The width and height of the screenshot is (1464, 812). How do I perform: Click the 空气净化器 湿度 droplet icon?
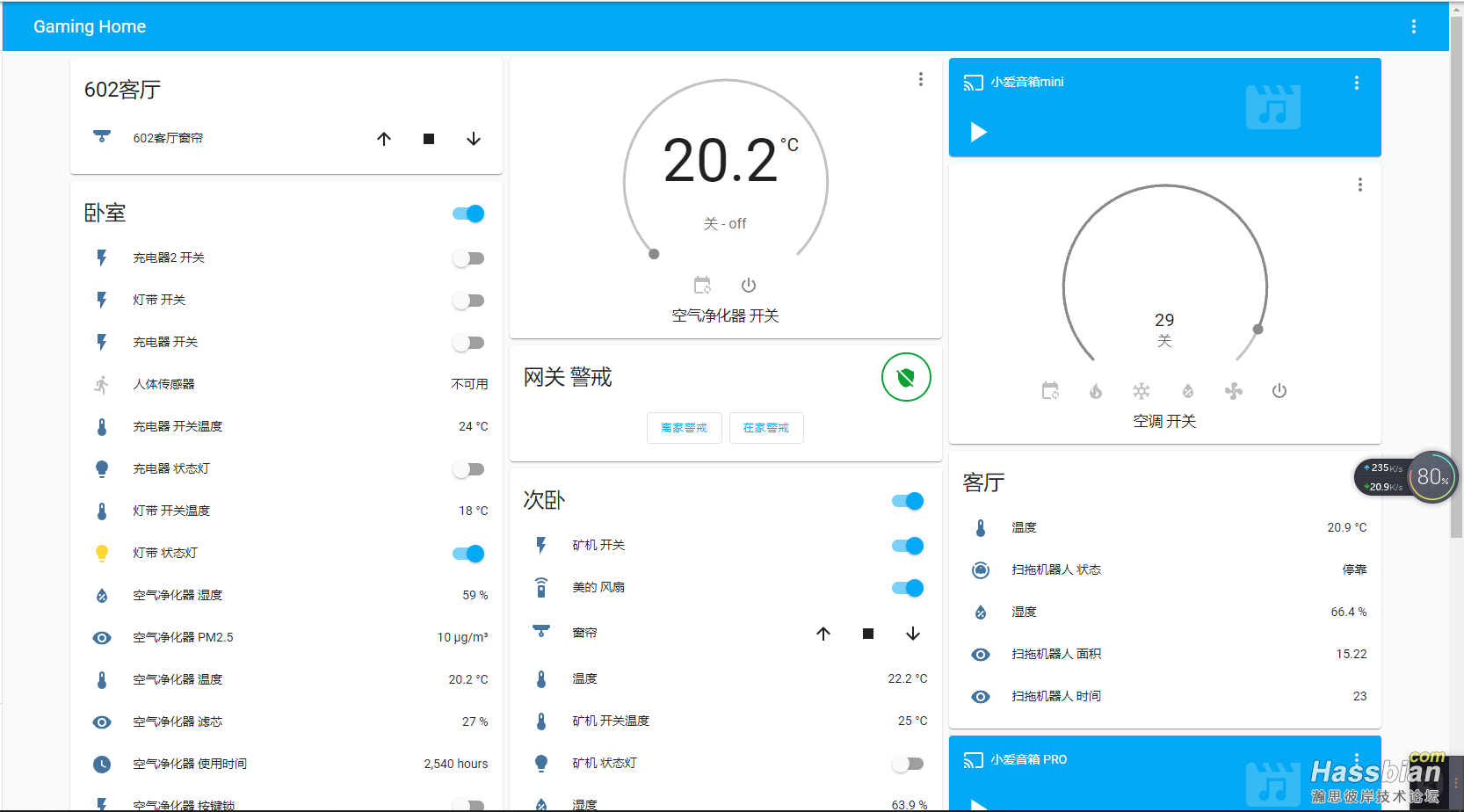[x=102, y=595]
